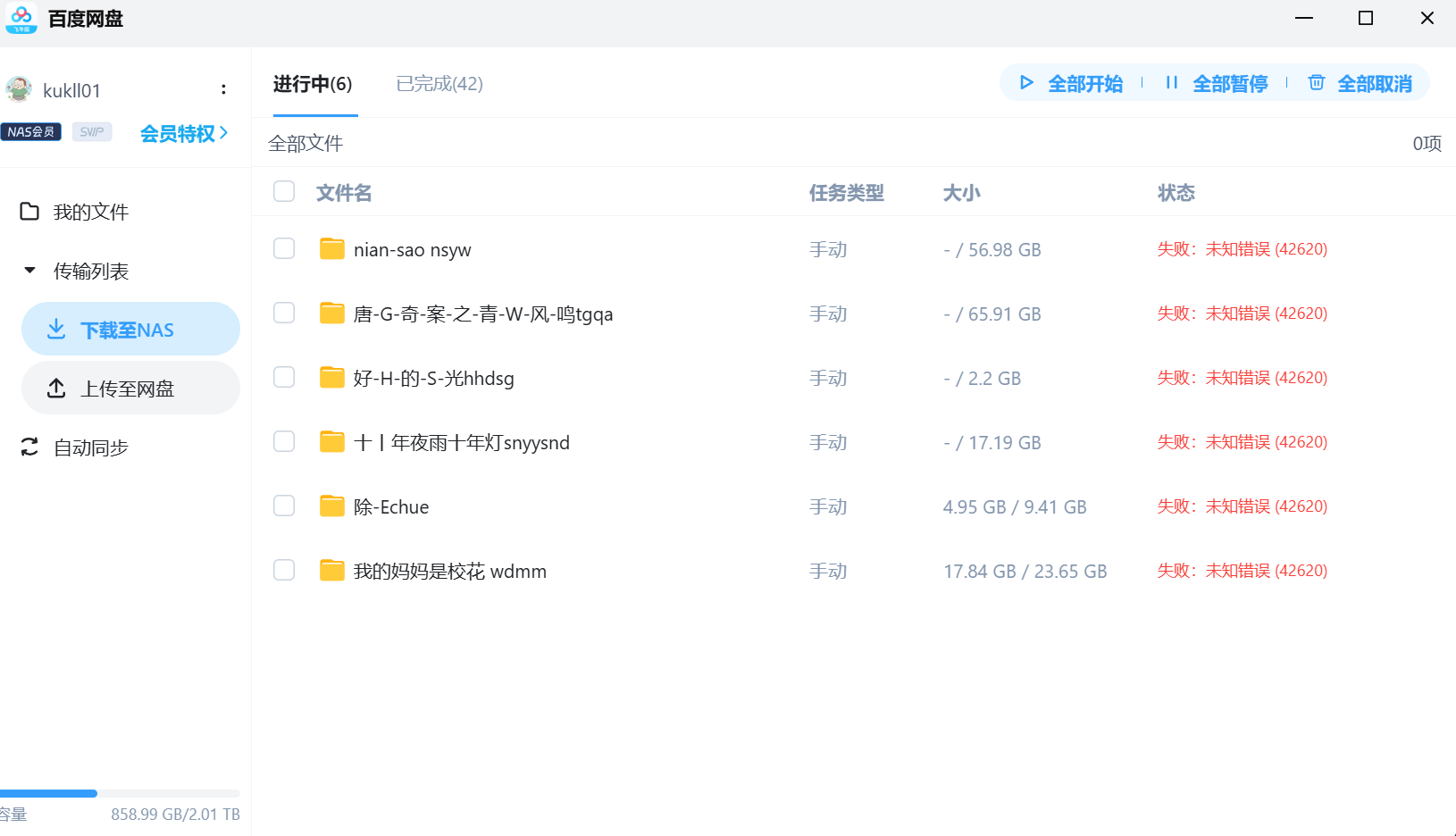Screen dimensions: 1456x836
Task: Click the SVIP badge
Action: (x=91, y=131)
